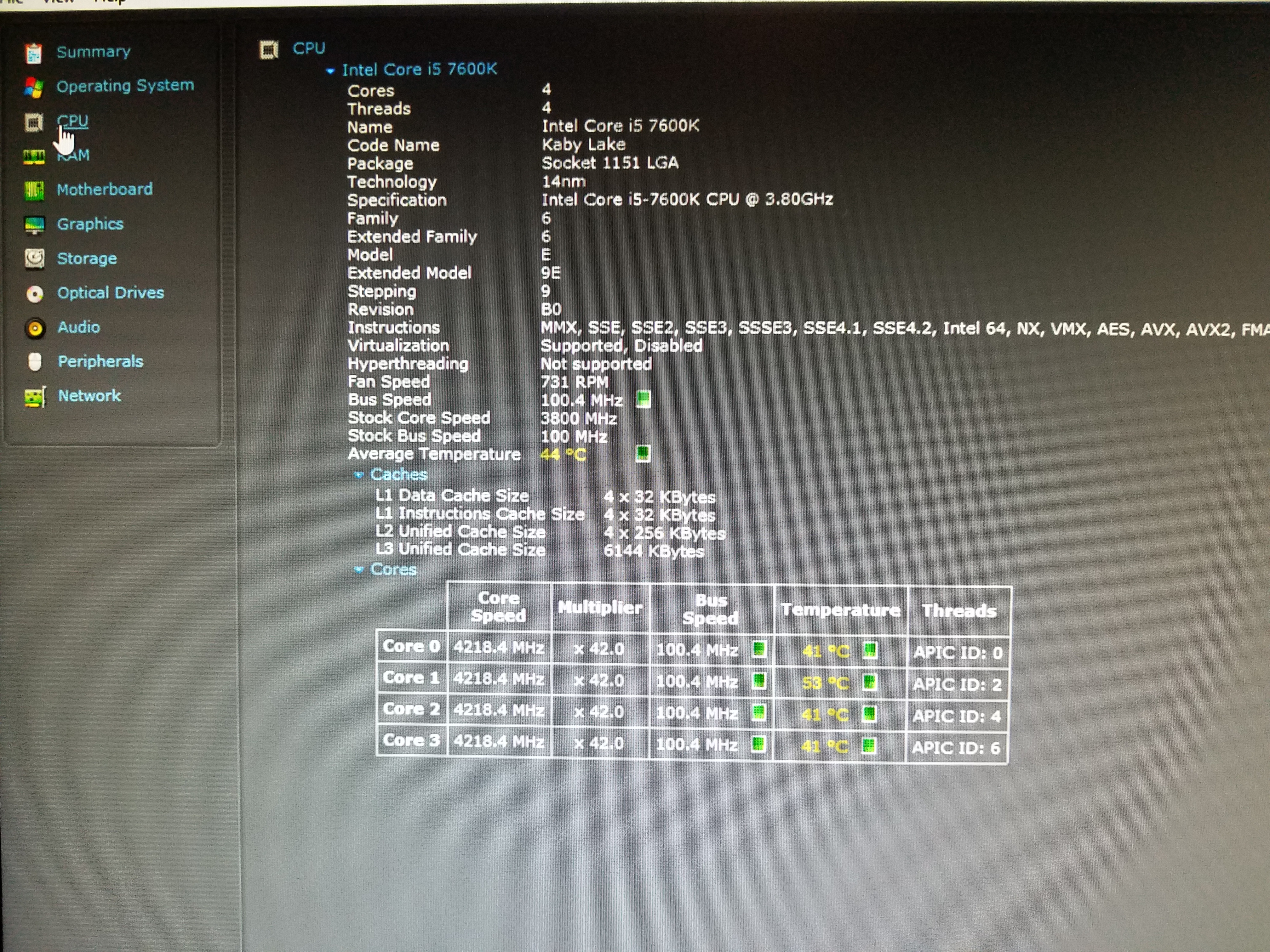The height and width of the screenshot is (952, 1270).
Task: Click the Graphics monitor icon
Action: click(34, 225)
